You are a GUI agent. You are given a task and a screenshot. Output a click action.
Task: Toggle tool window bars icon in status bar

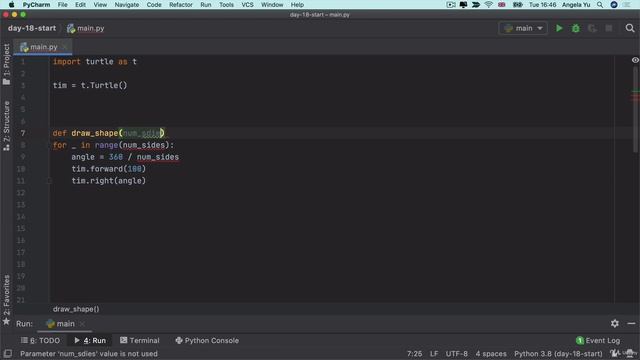[7, 353]
